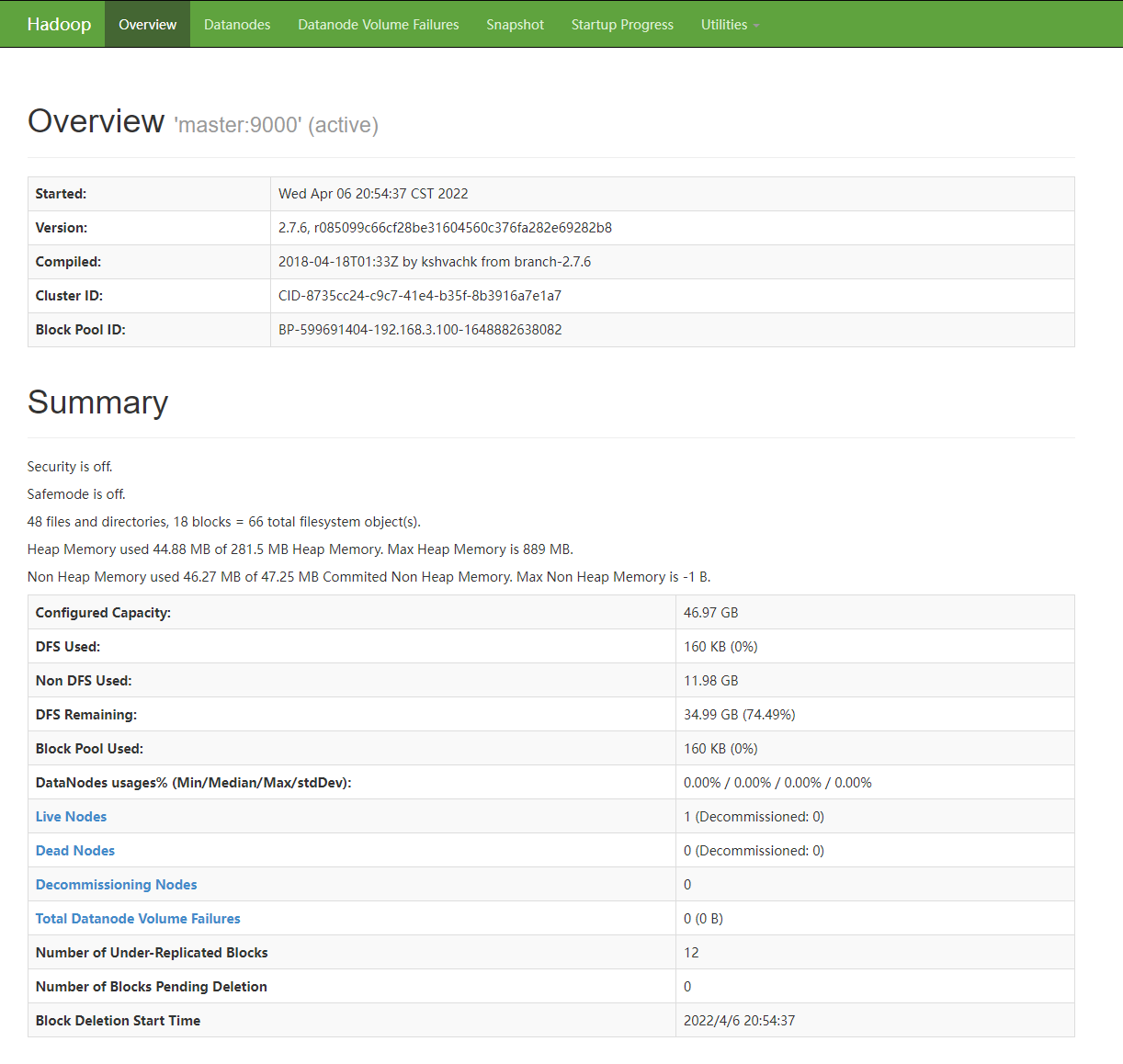Click the DFS Used: label
This screenshot has height=1064, width=1123.
[68, 647]
